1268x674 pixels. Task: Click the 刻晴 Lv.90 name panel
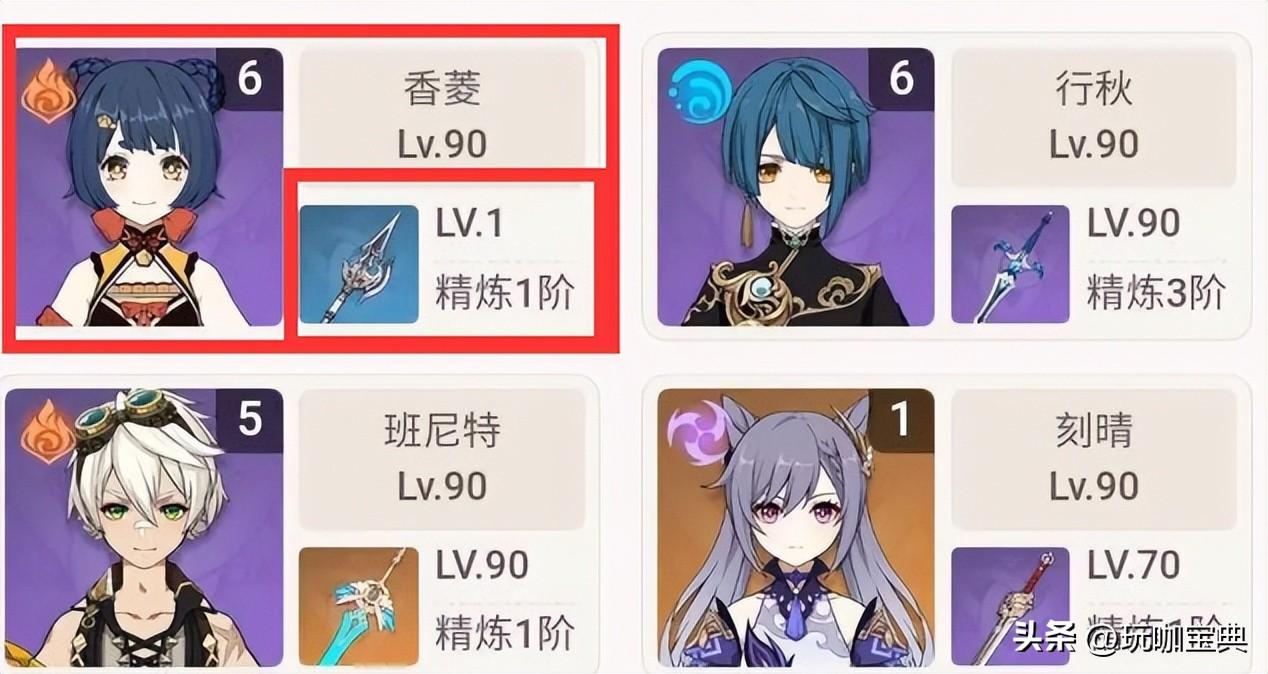[1094, 459]
